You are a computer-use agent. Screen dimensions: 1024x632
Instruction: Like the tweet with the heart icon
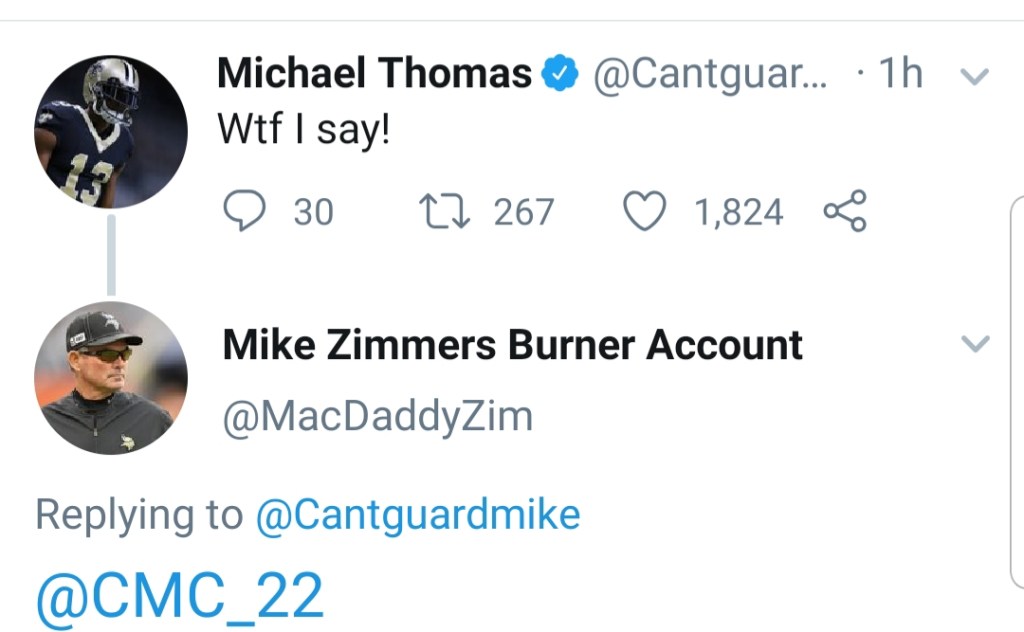[x=644, y=212]
